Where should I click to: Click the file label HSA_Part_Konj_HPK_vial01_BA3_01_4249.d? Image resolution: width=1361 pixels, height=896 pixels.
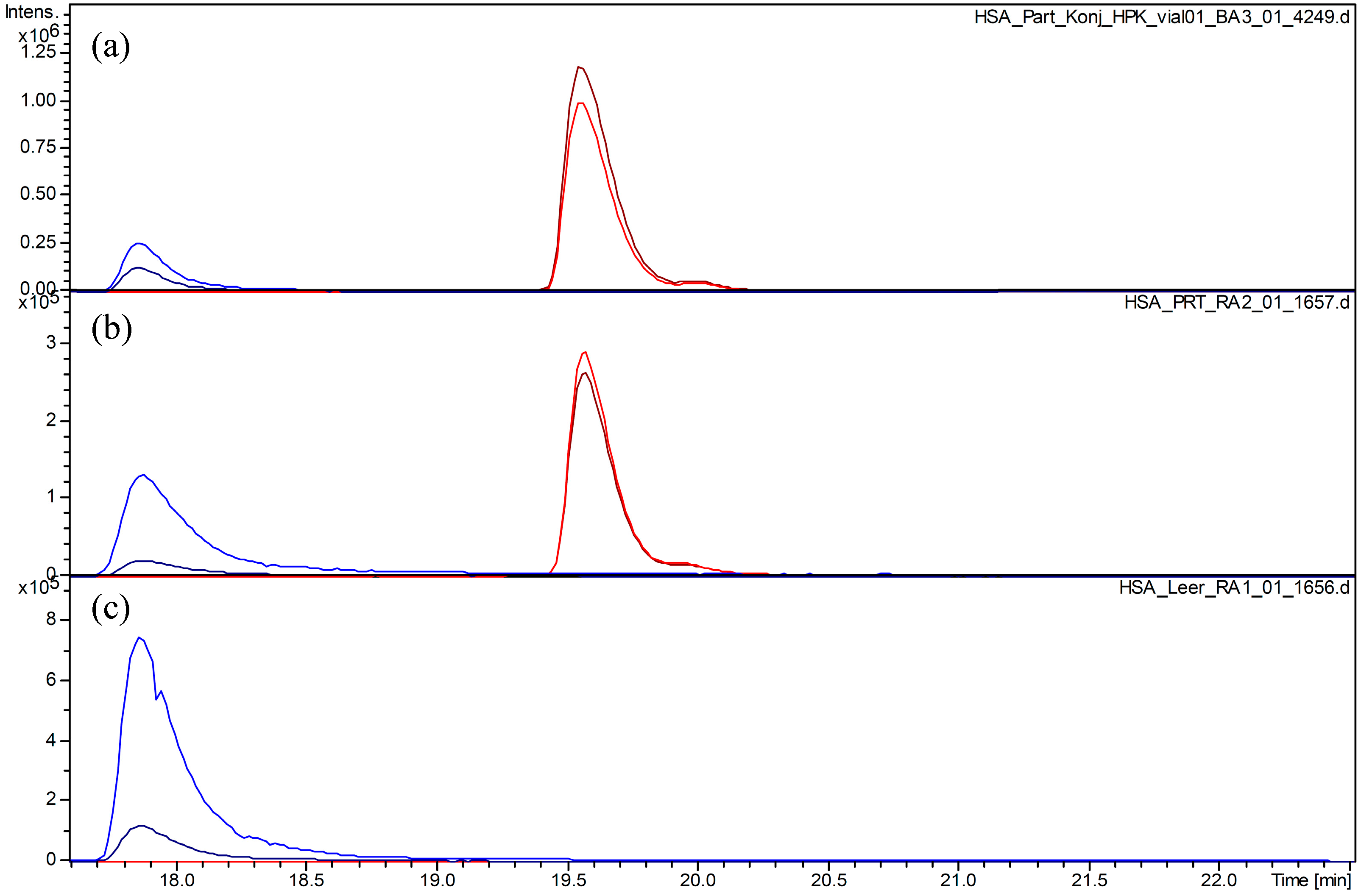[1161, 18]
